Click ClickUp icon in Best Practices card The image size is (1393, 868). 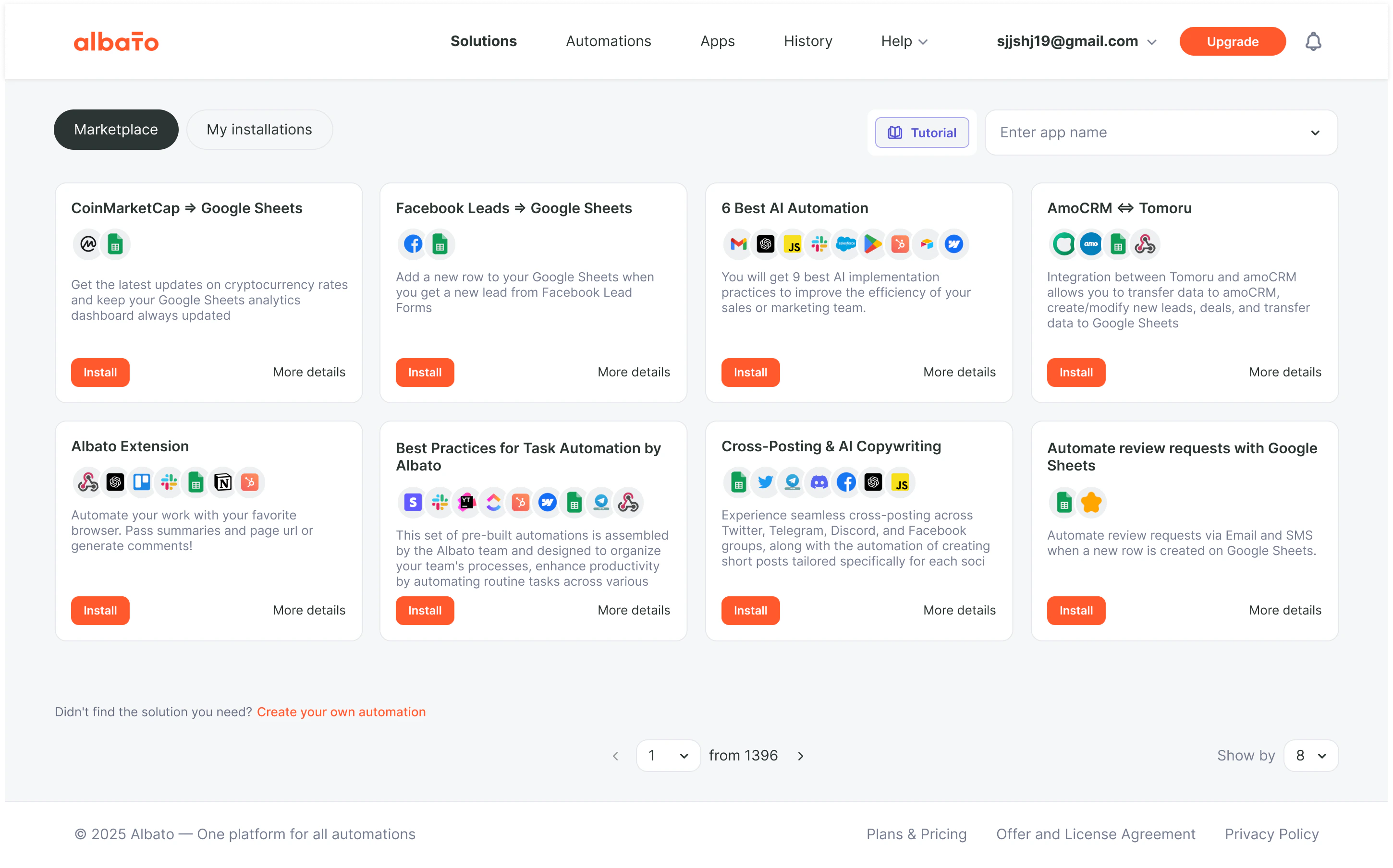pos(494,503)
